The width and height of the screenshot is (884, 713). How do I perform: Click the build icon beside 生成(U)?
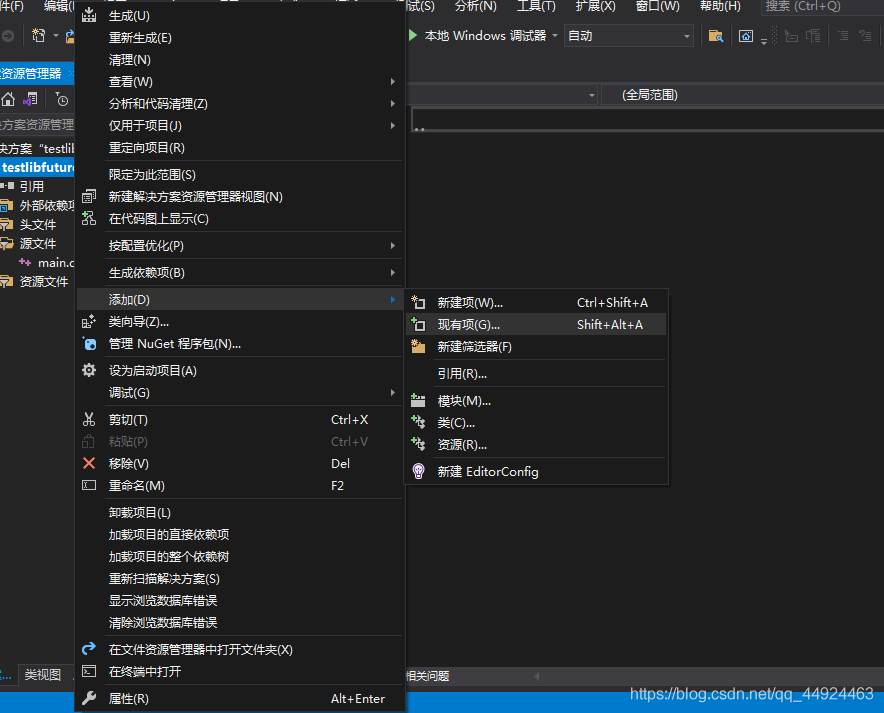[89, 15]
